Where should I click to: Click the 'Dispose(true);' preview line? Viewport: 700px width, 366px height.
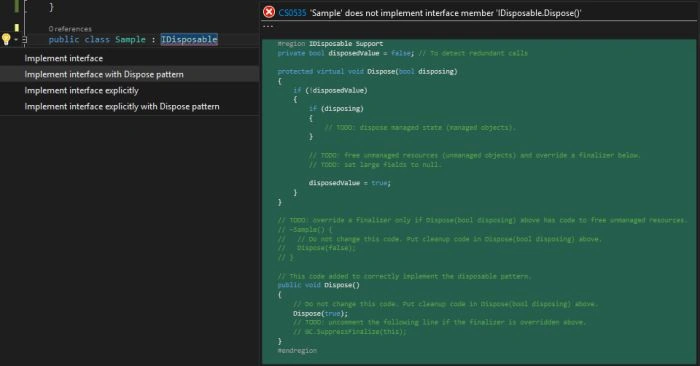click(x=321, y=313)
